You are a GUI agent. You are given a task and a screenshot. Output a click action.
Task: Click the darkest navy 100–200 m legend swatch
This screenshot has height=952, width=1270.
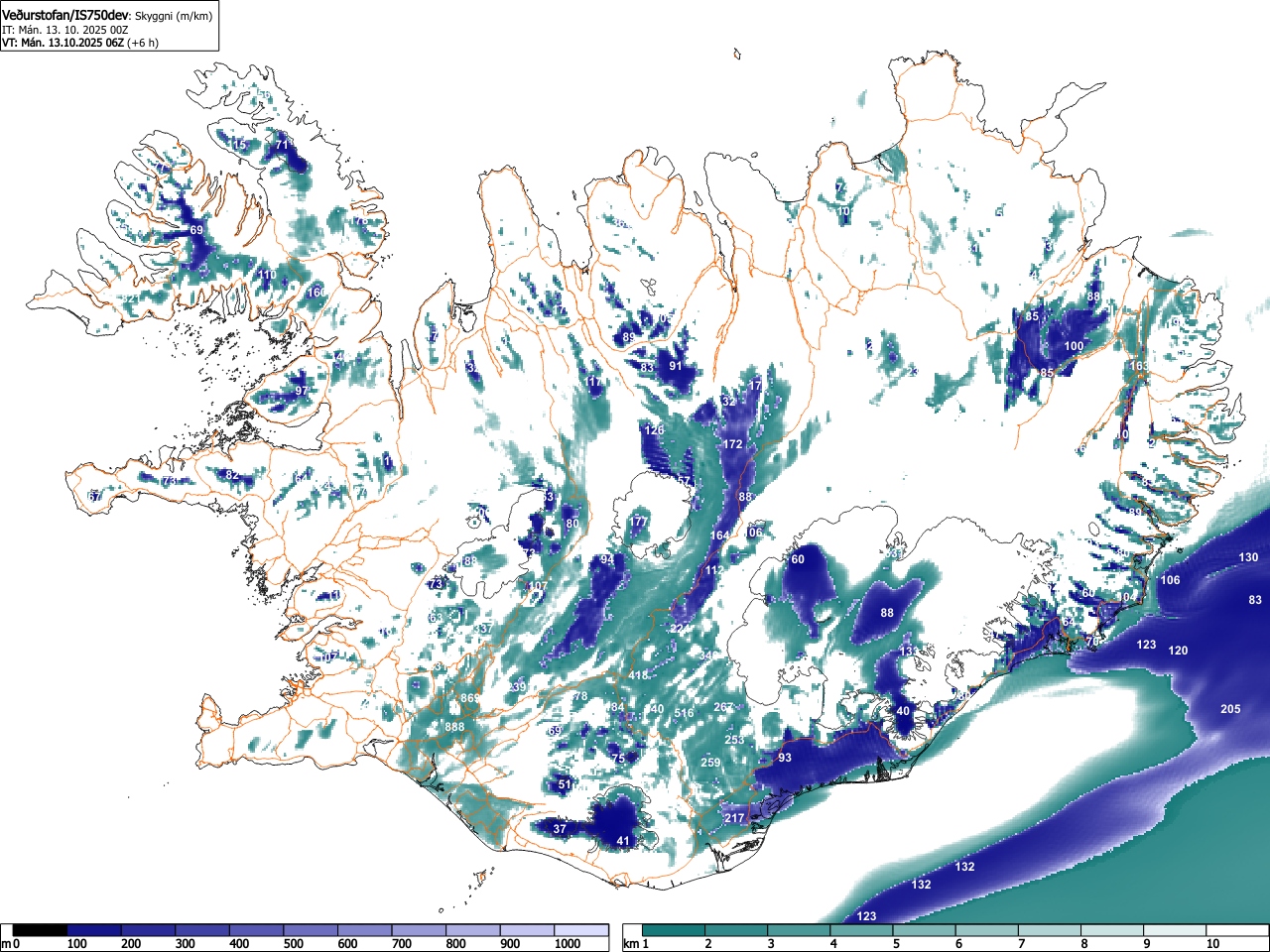click(x=94, y=930)
